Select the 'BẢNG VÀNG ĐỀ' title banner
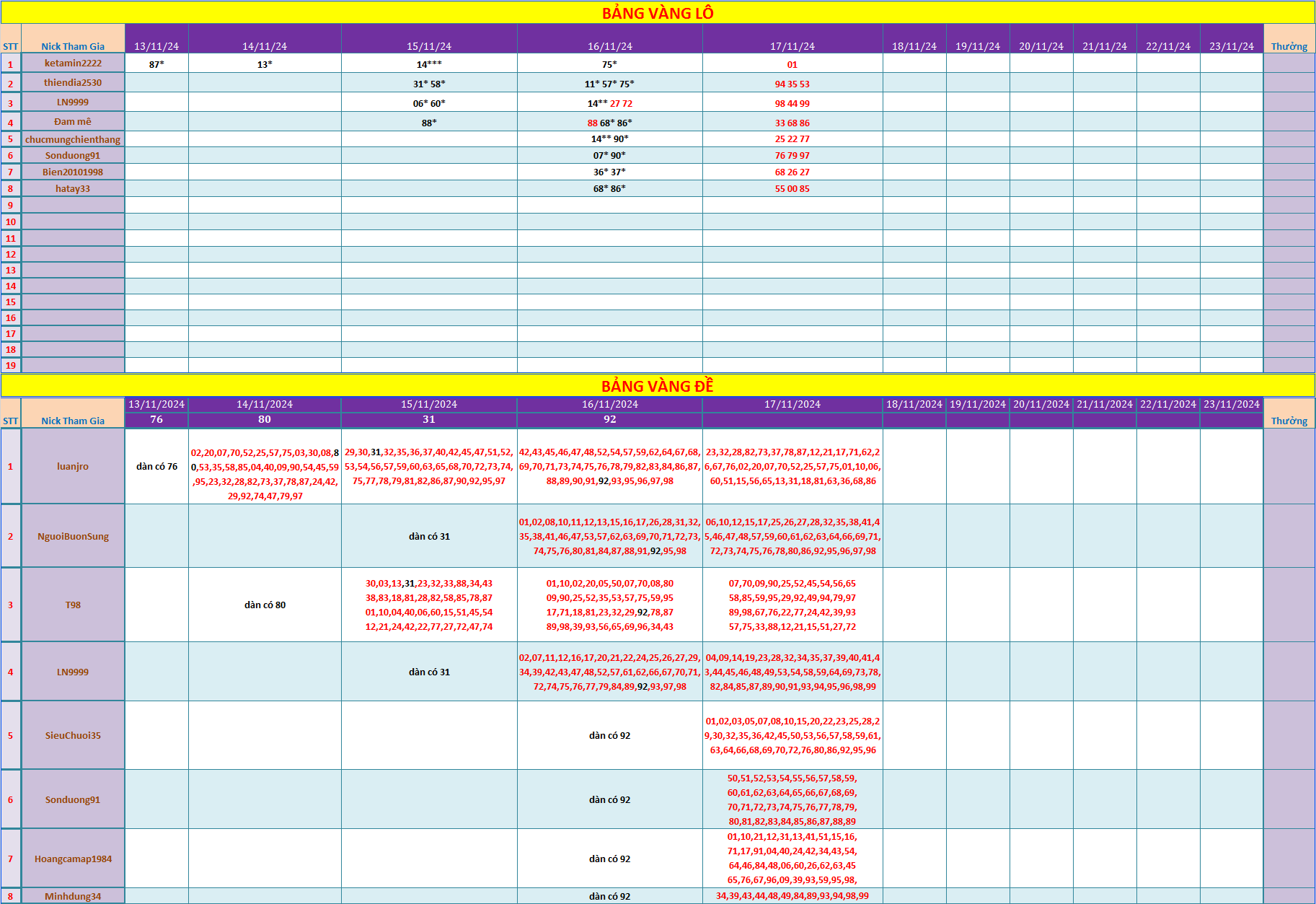The height and width of the screenshot is (904, 1316). click(x=658, y=385)
